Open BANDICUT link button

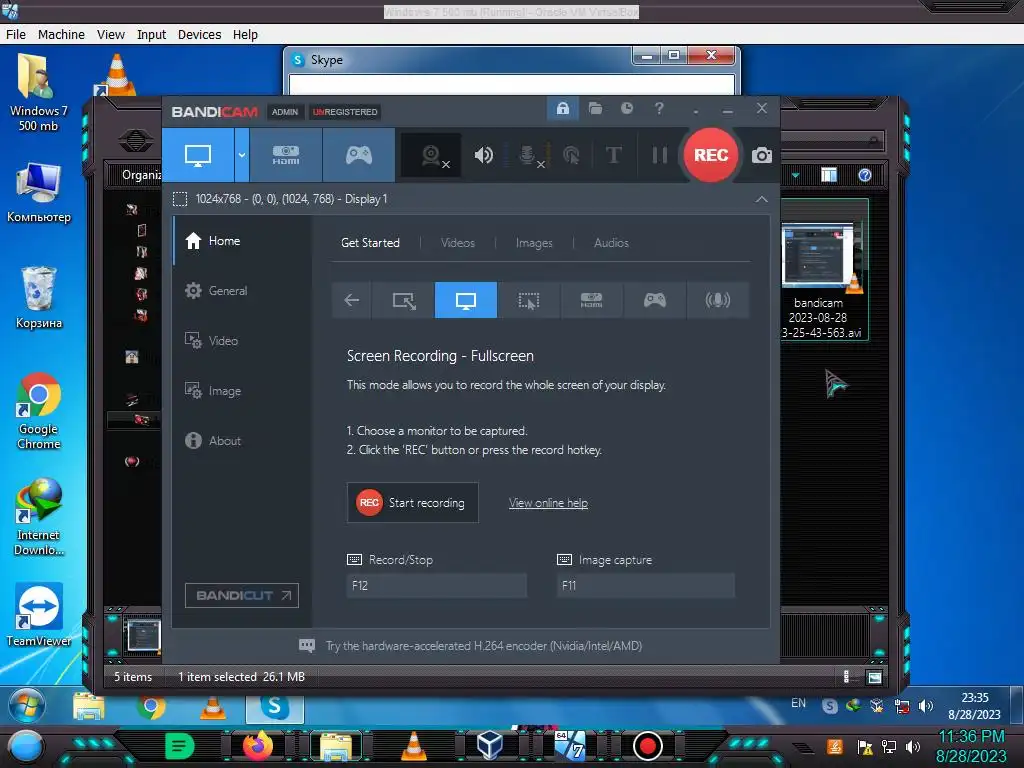pyautogui.click(x=242, y=596)
